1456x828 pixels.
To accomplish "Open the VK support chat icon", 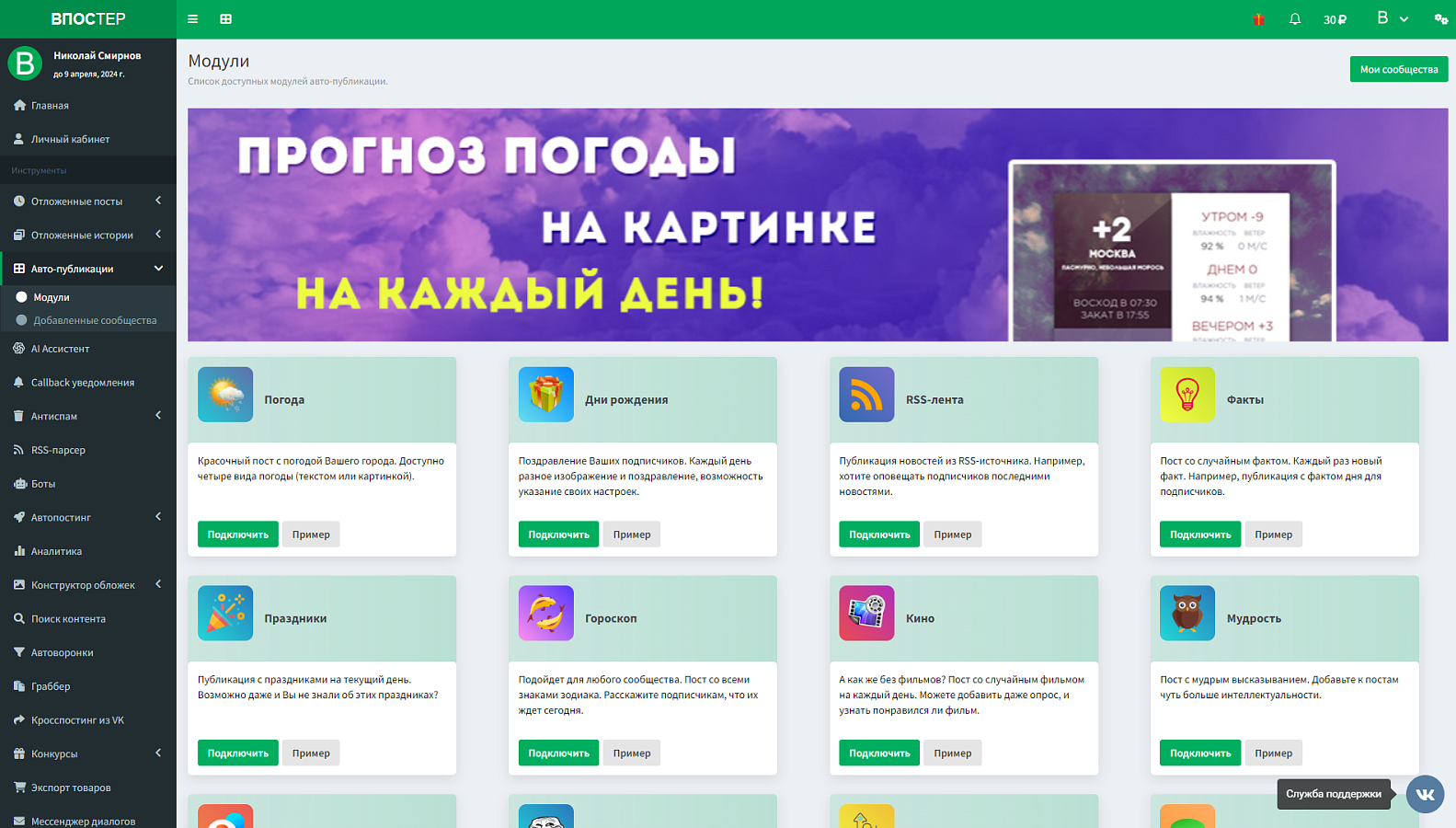I will click(x=1426, y=794).
